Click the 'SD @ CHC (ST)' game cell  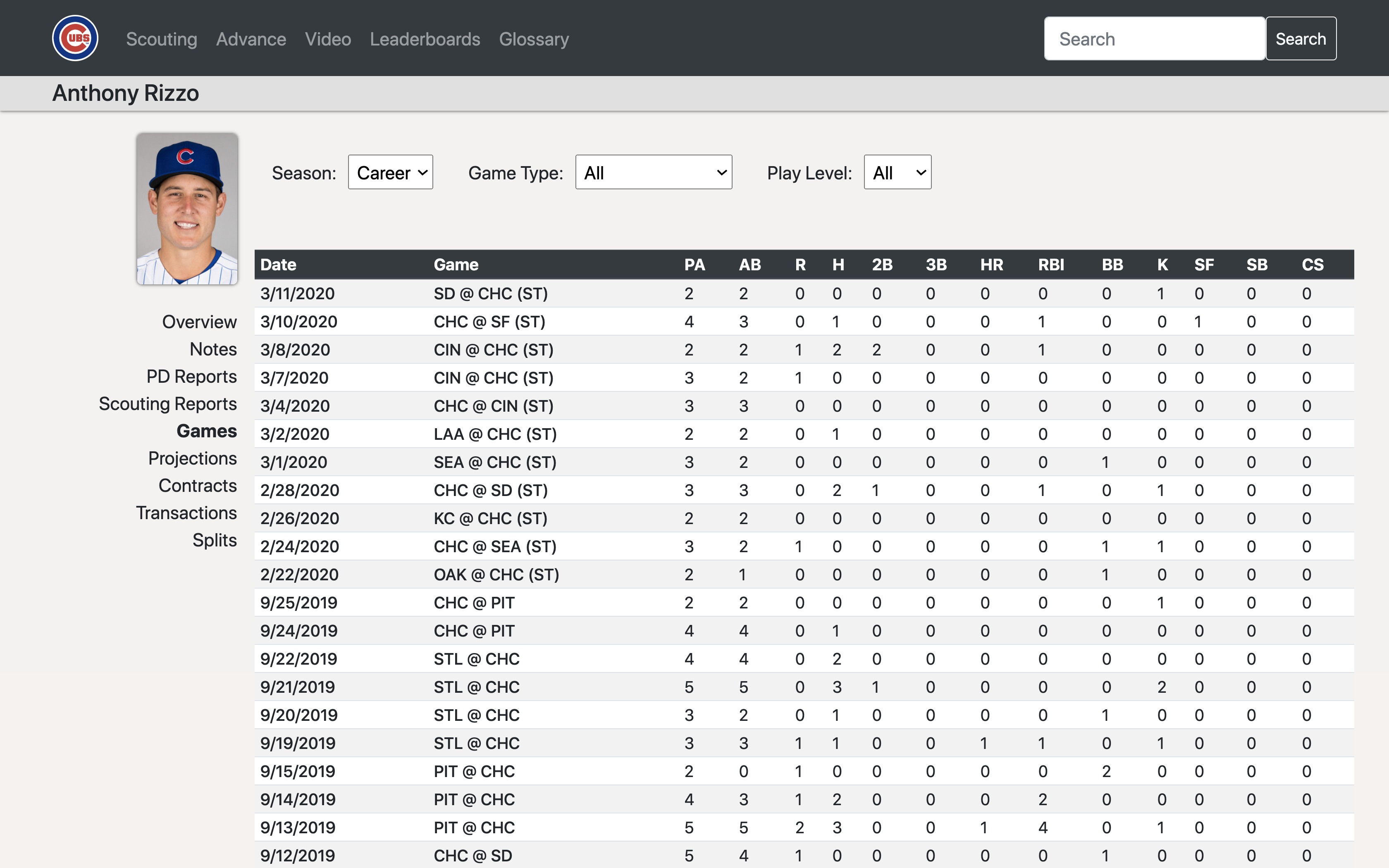tap(491, 293)
